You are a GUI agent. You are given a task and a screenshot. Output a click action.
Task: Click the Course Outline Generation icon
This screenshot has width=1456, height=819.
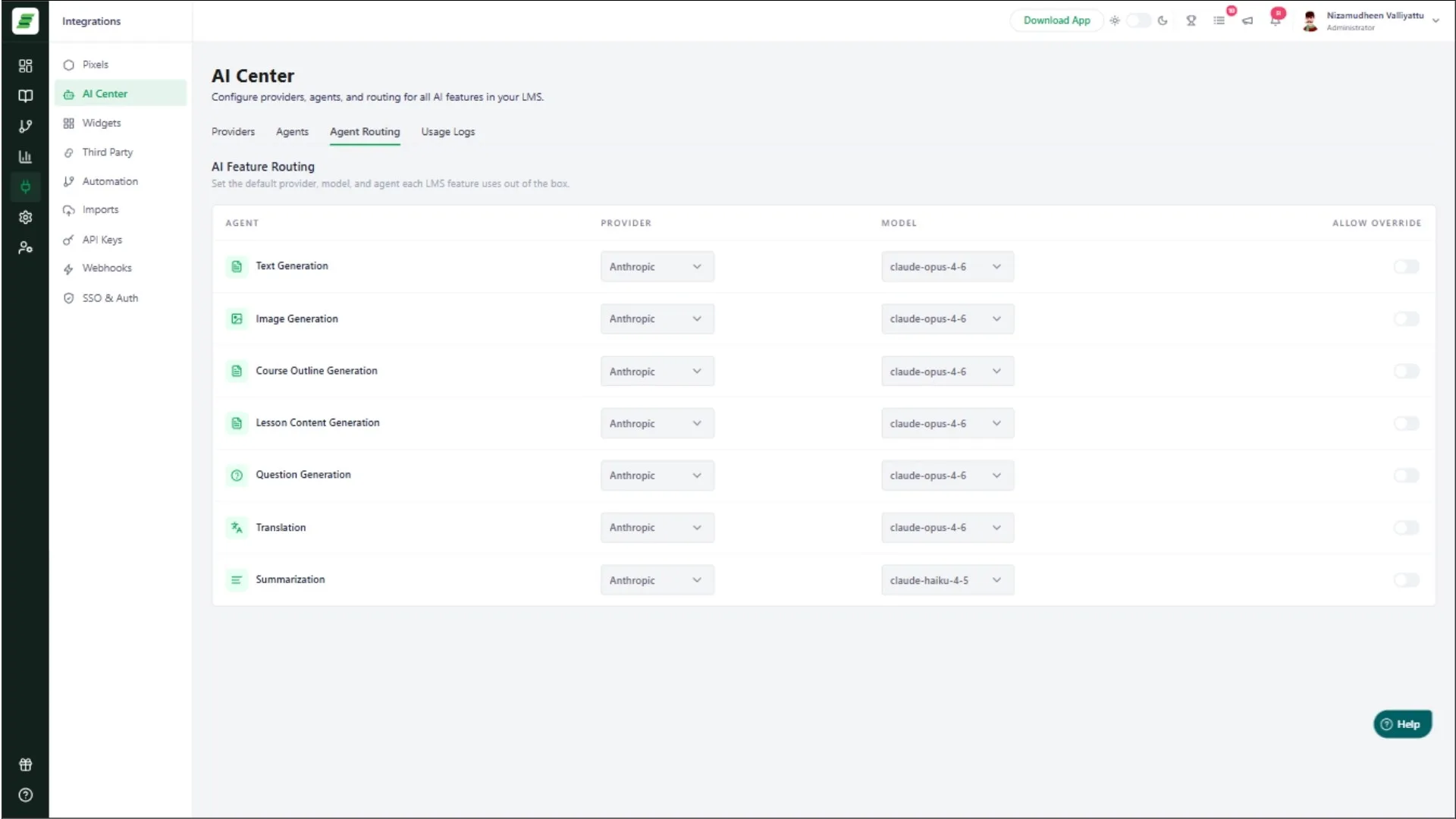[237, 372]
